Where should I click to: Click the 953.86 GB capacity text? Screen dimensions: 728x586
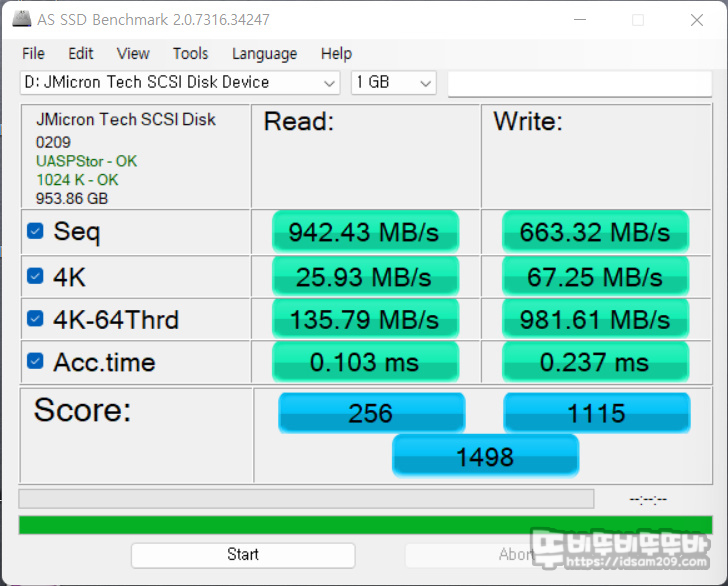tap(72, 198)
